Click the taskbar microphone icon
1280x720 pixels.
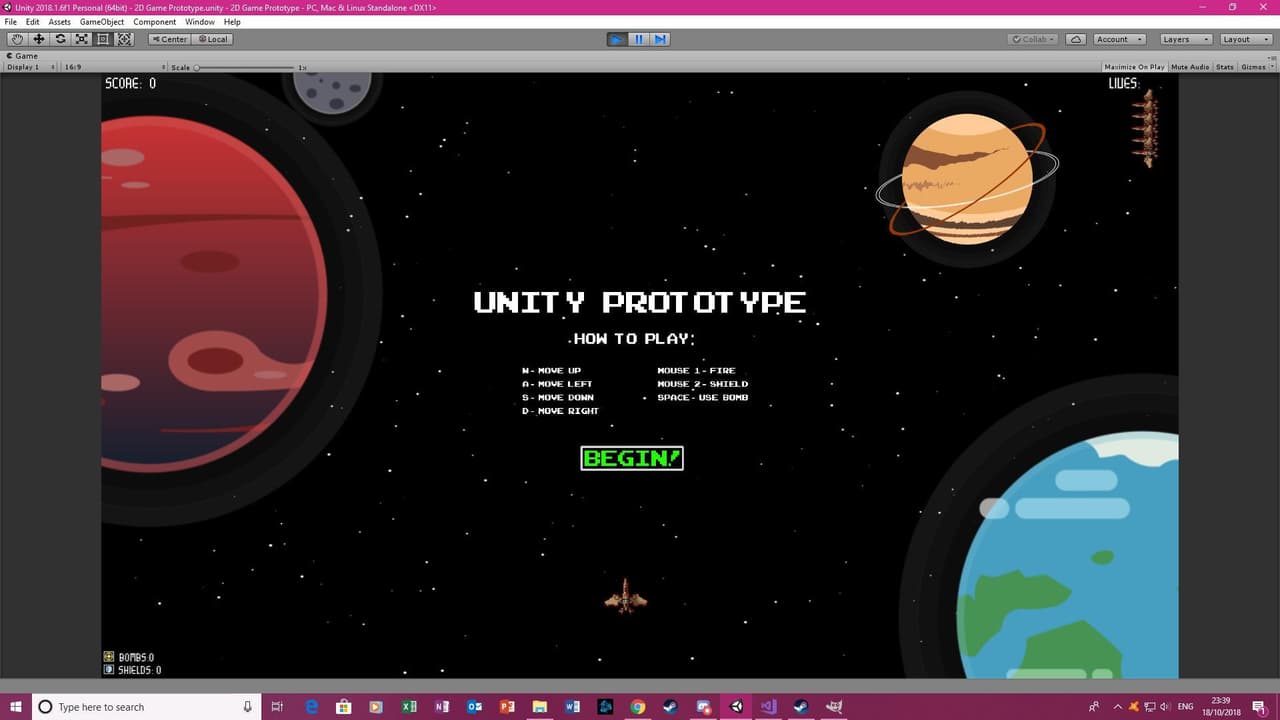point(248,706)
